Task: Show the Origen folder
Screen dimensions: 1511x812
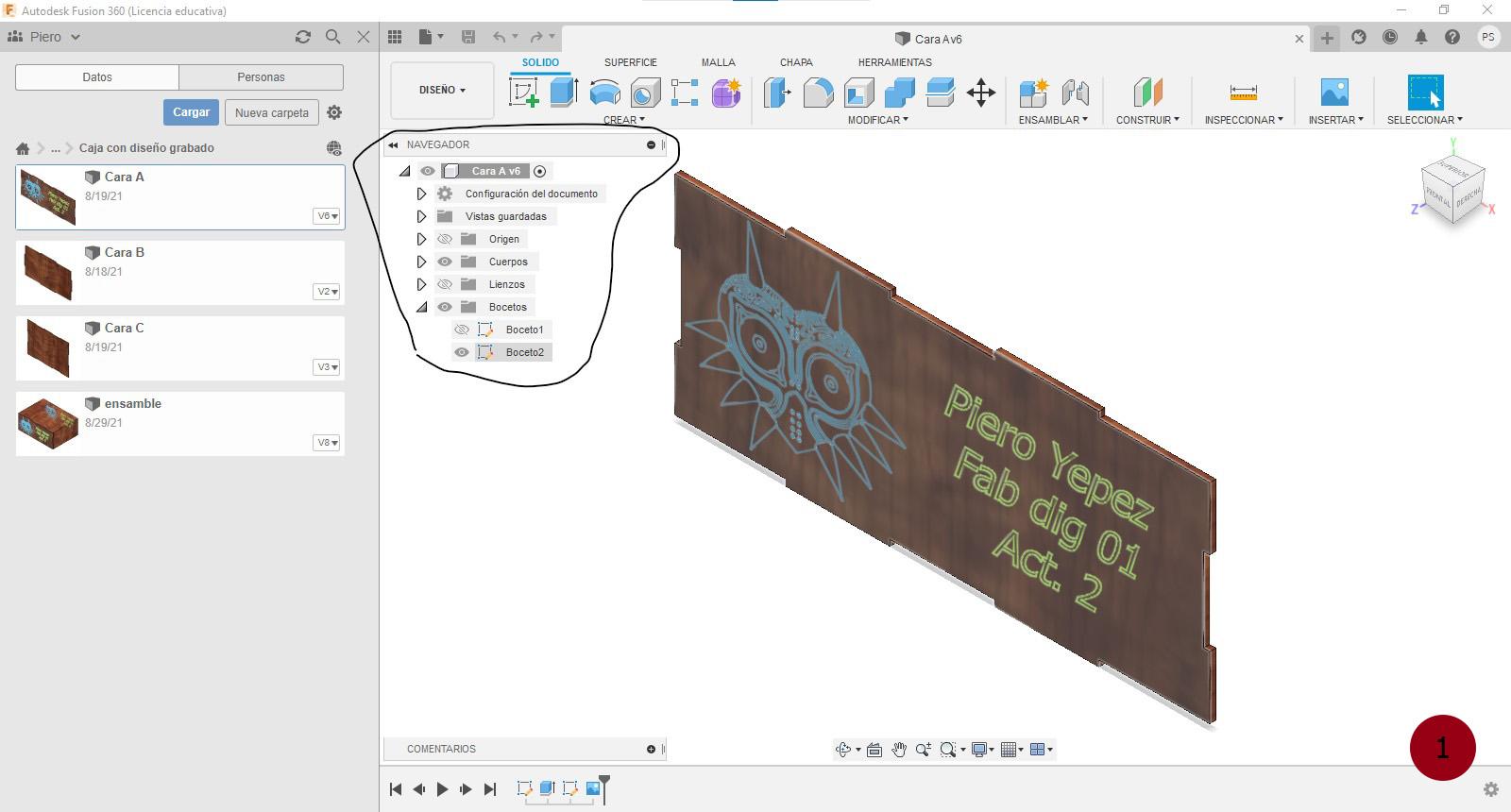Action: click(x=445, y=239)
